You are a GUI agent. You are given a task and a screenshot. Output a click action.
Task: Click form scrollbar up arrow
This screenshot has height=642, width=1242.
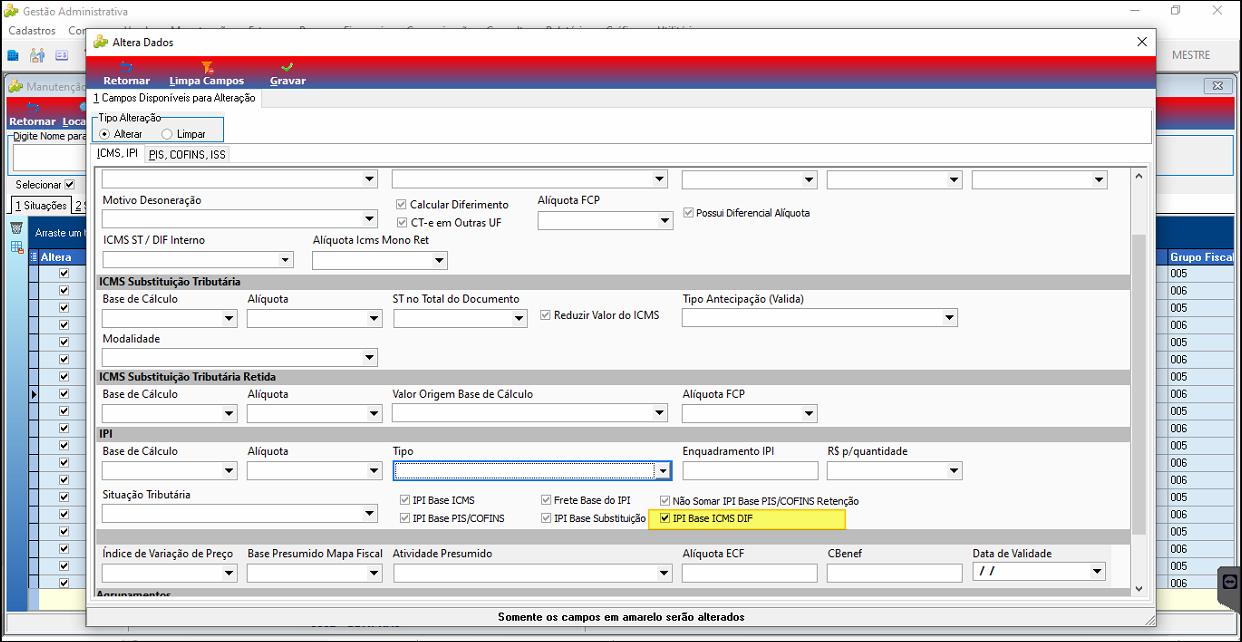[1138, 176]
